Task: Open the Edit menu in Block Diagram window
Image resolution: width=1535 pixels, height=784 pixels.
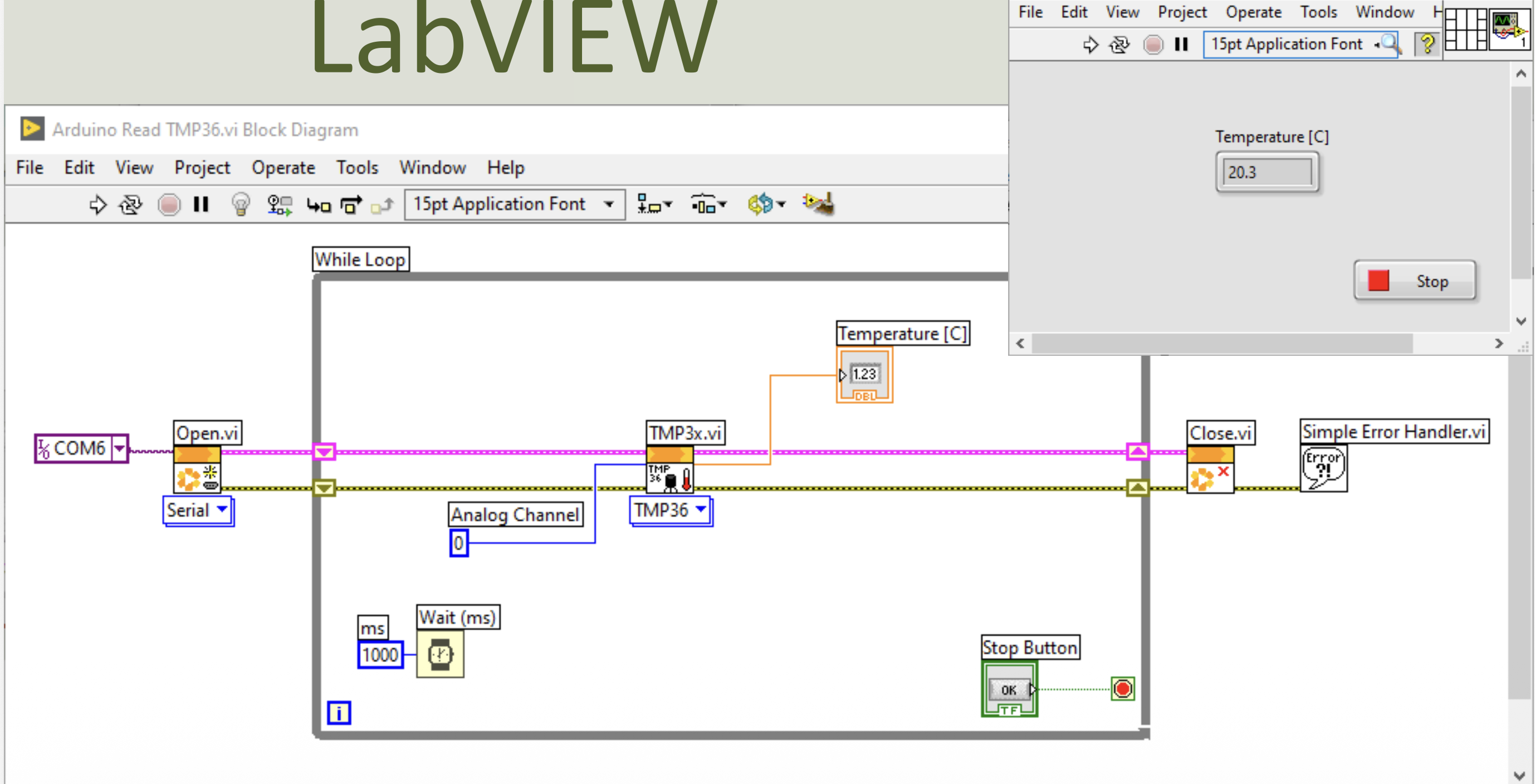Action: (x=79, y=168)
